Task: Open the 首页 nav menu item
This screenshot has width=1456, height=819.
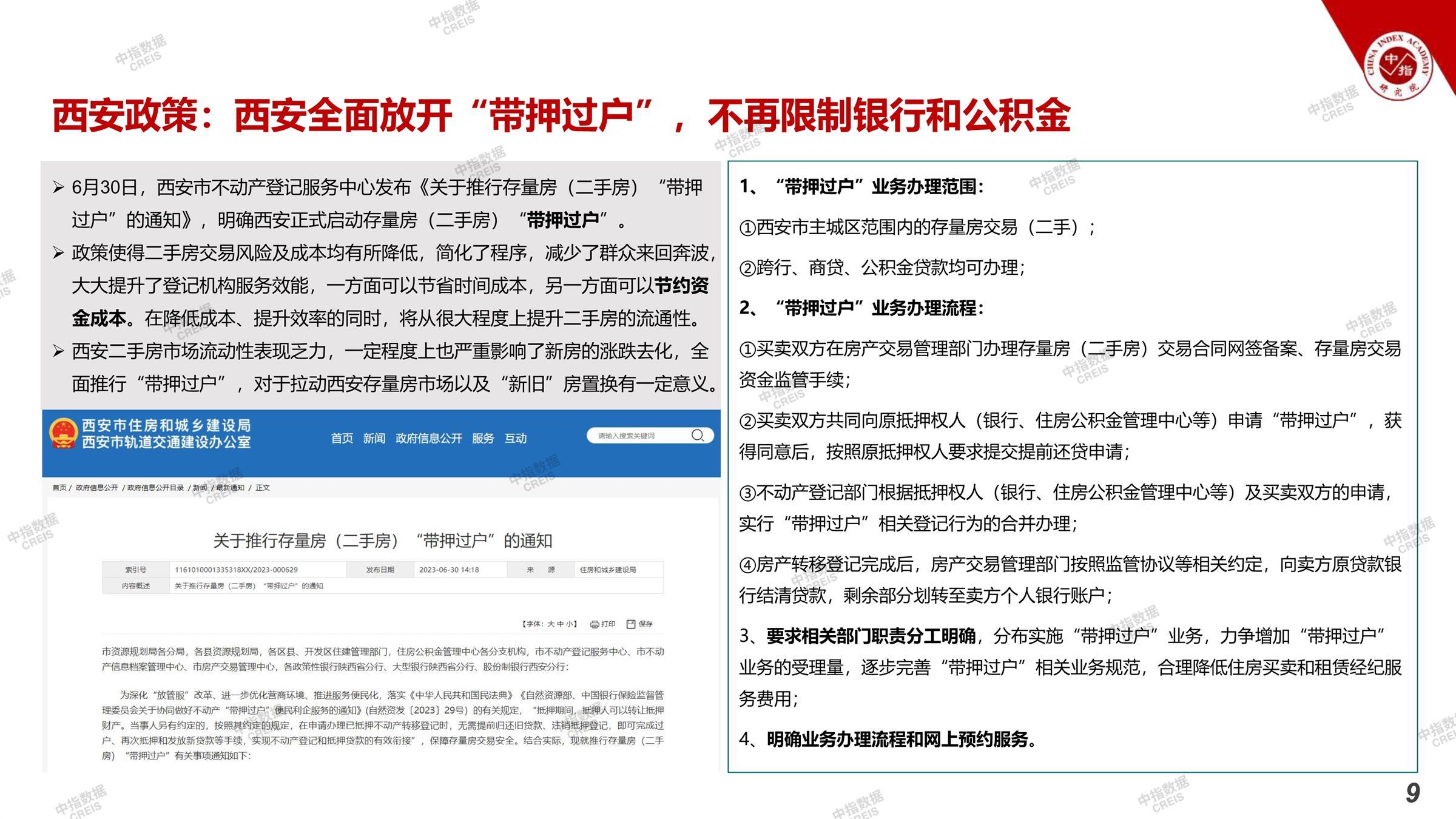Action: coord(342,438)
